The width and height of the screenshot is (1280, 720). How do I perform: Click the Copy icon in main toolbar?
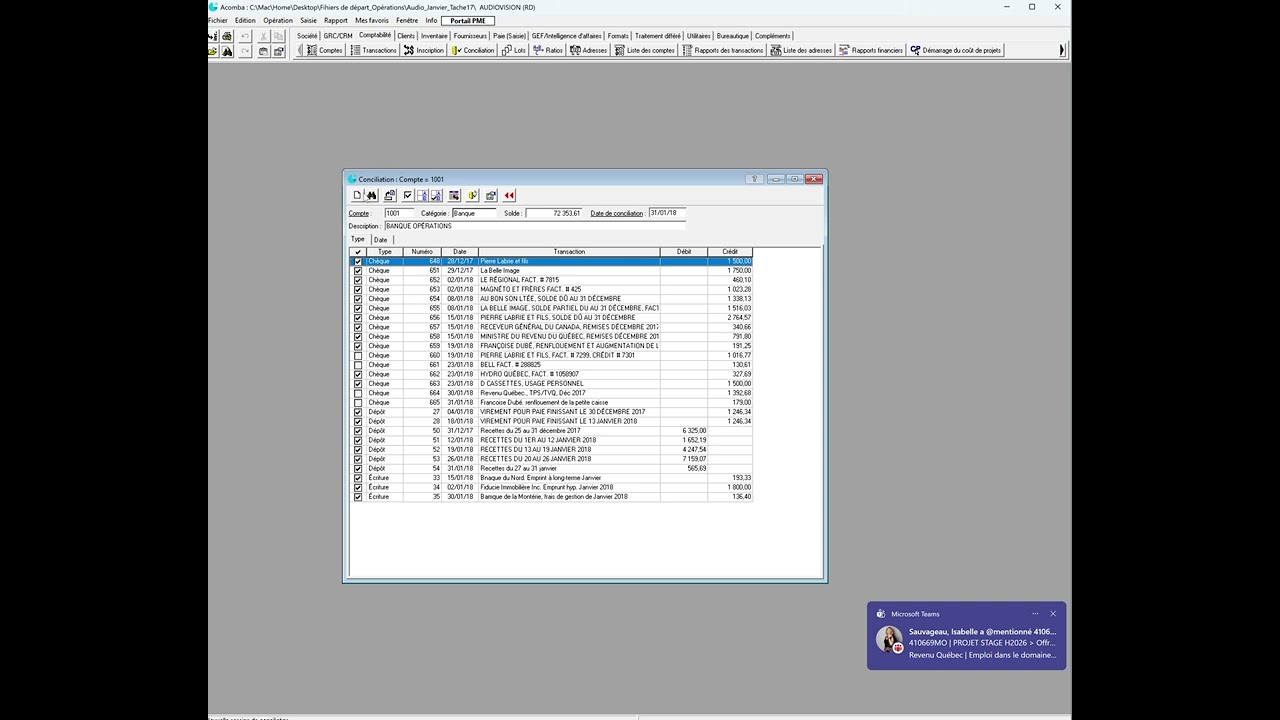[x=279, y=36]
